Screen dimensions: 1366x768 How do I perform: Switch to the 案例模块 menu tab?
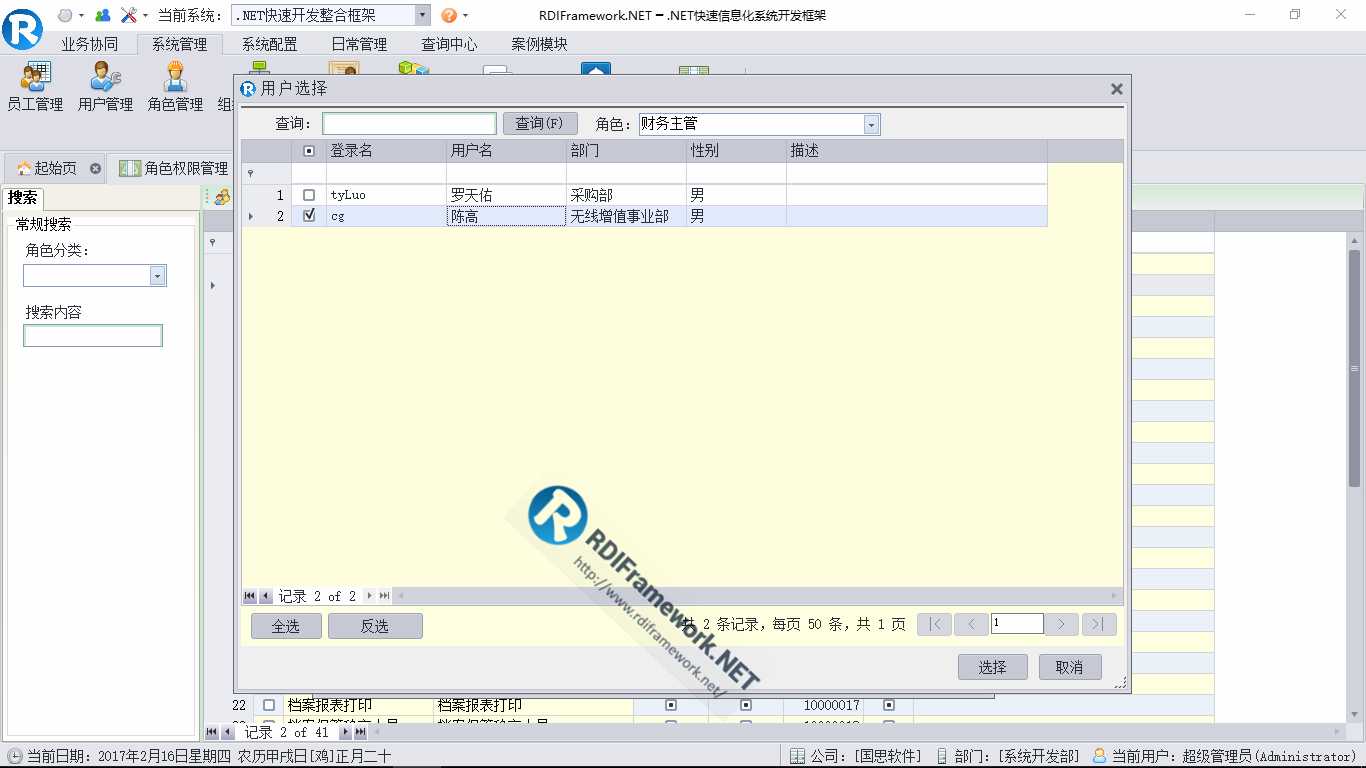click(x=539, y=44)
